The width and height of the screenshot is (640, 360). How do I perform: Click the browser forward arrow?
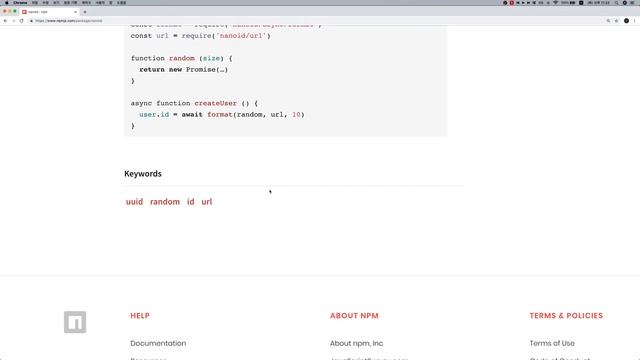[13, 21]
